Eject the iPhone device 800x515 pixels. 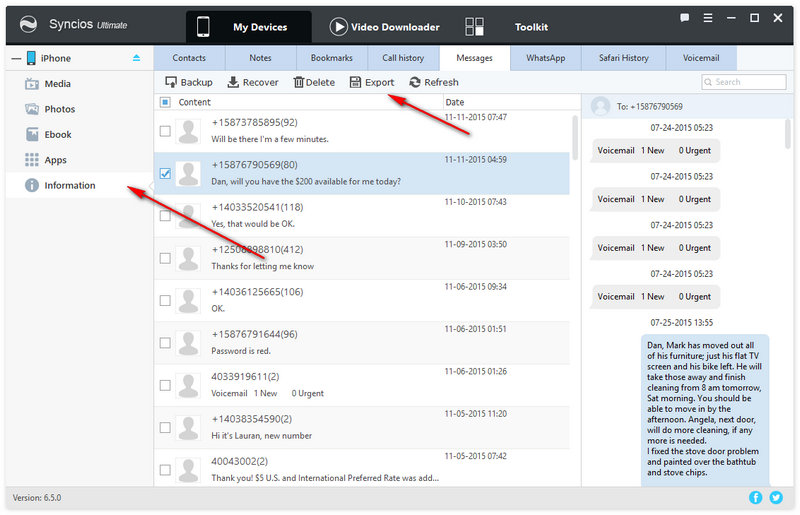(137, 59)
